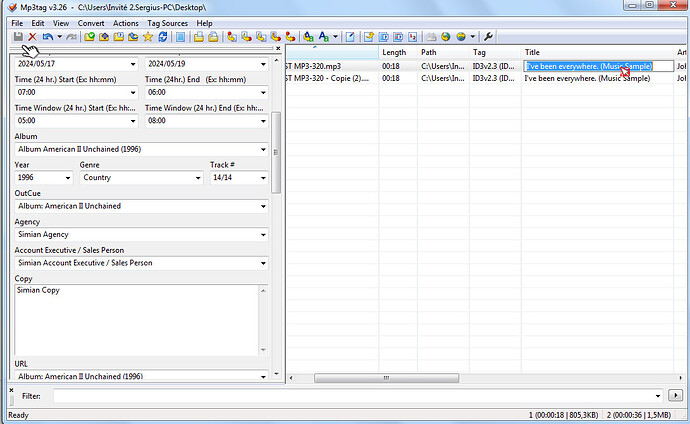Screen dimensions: 690x424
Task: Expand the Album field dropdown
Action: pos(263,150)
